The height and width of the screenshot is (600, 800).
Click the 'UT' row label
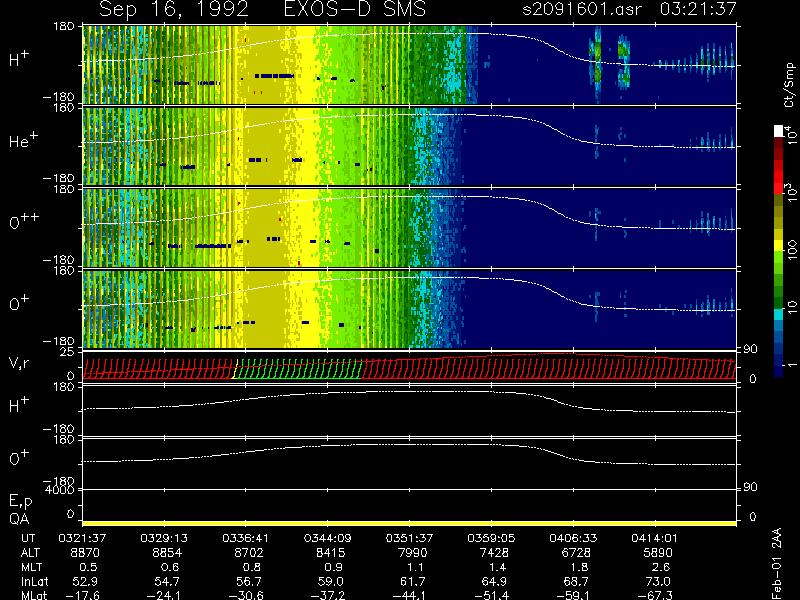point(29,538)
